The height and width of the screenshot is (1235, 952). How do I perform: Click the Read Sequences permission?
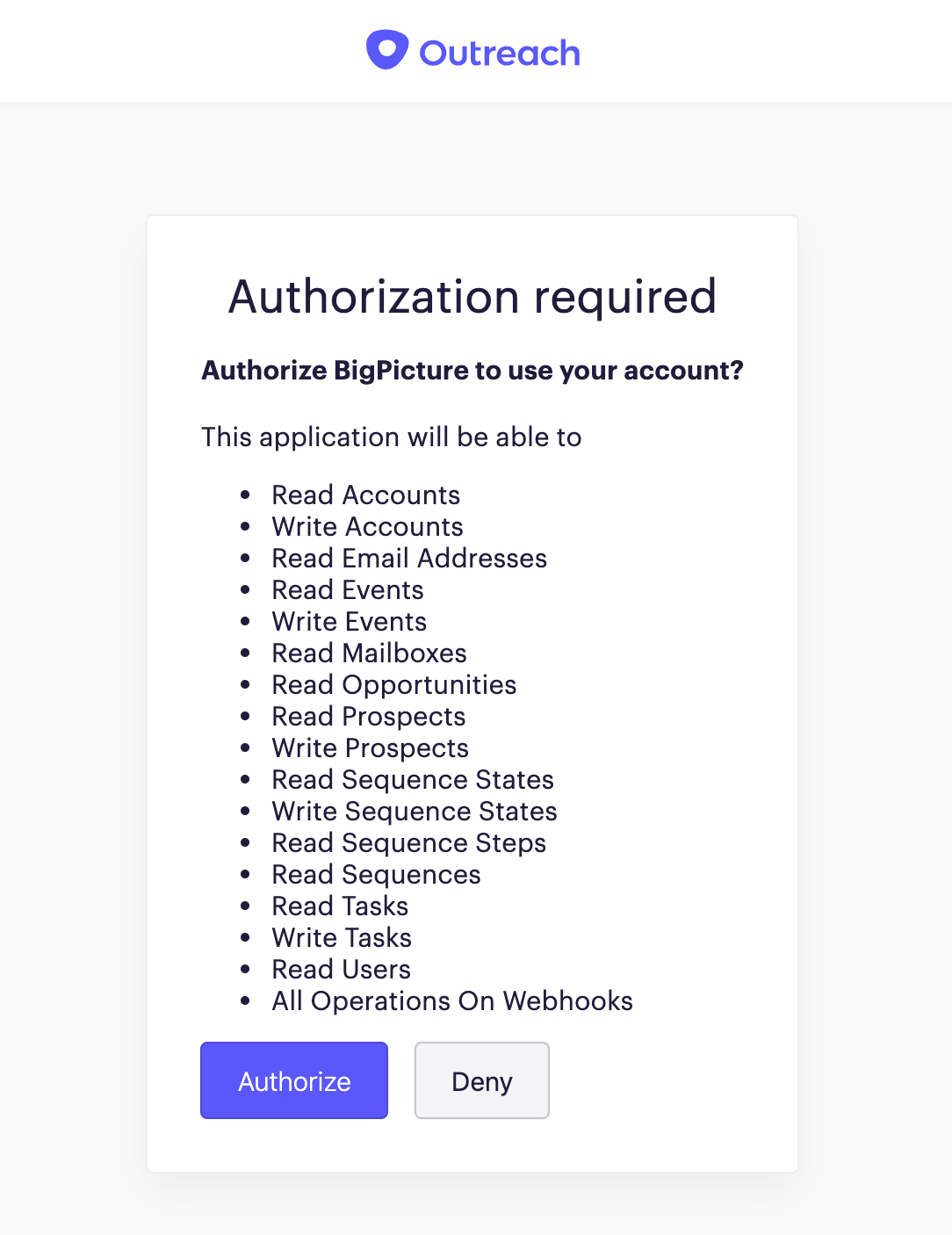[376, 875]
